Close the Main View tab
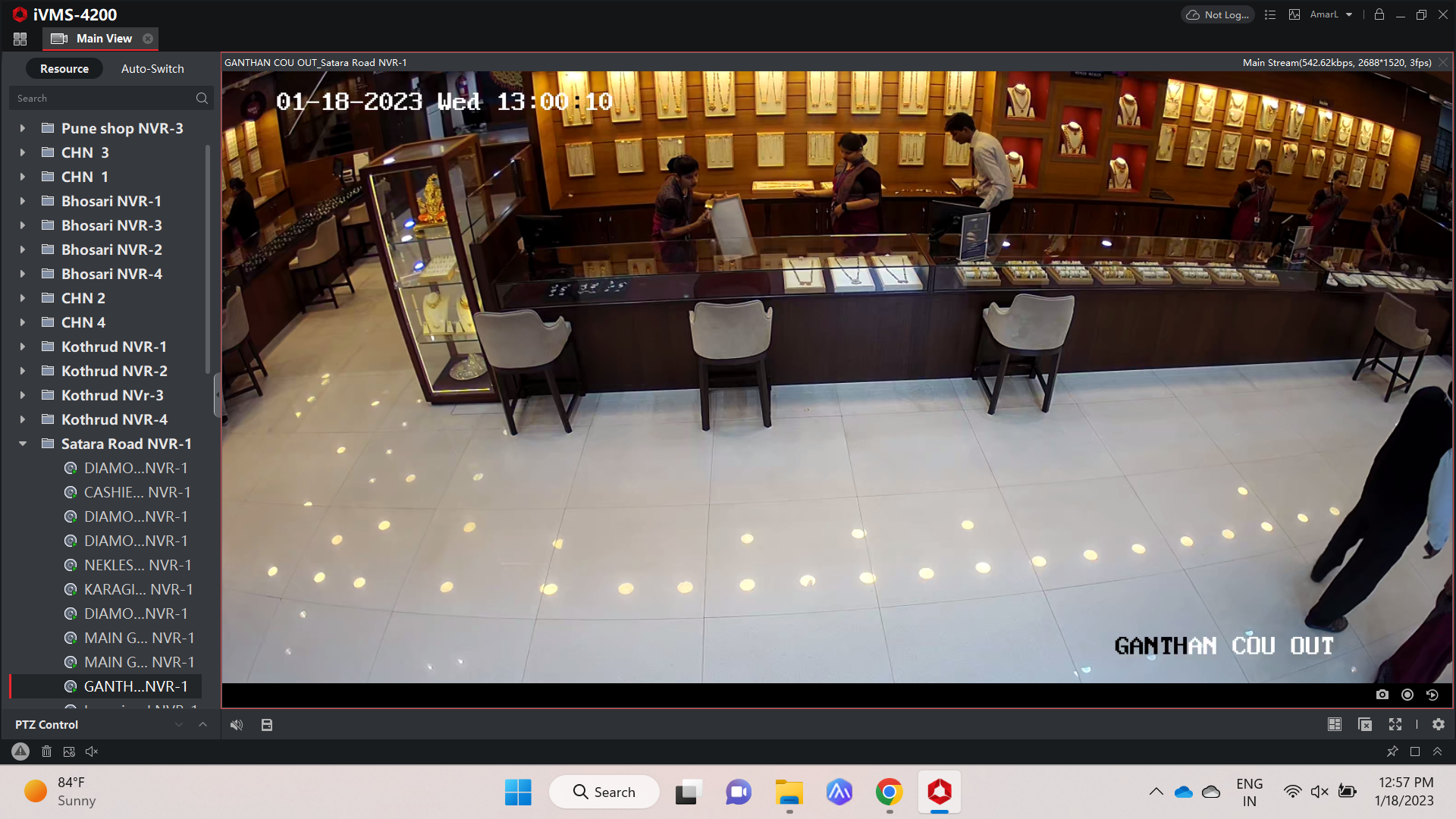 pyautogui.click(x=148, y=39)
